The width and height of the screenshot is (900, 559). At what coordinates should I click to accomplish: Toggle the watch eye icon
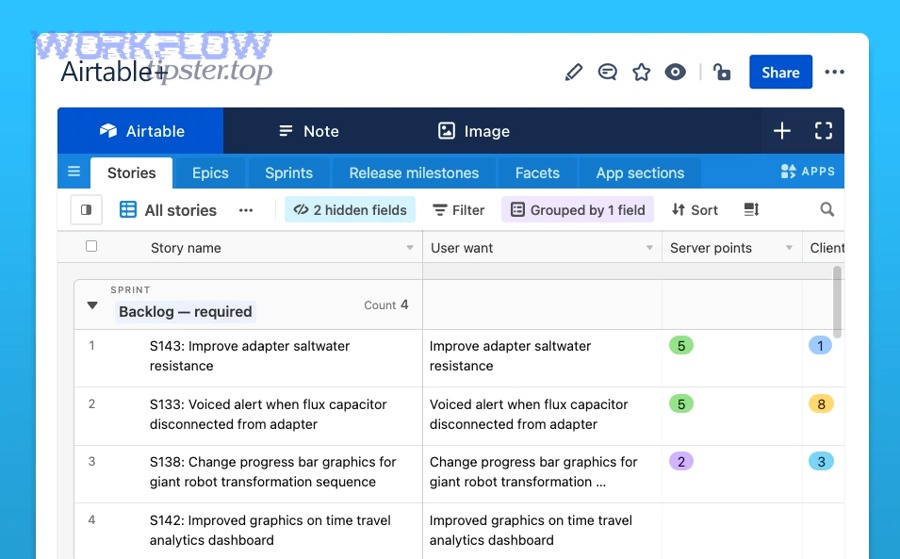click(675, 72)
